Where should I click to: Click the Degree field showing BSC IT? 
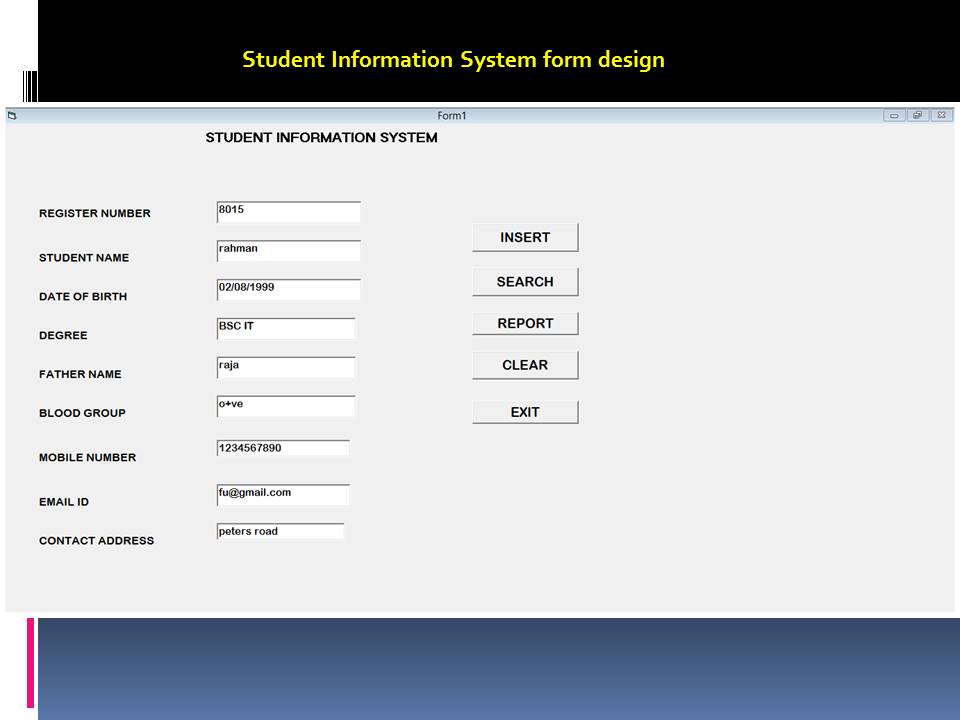click(x=286, y=328)
